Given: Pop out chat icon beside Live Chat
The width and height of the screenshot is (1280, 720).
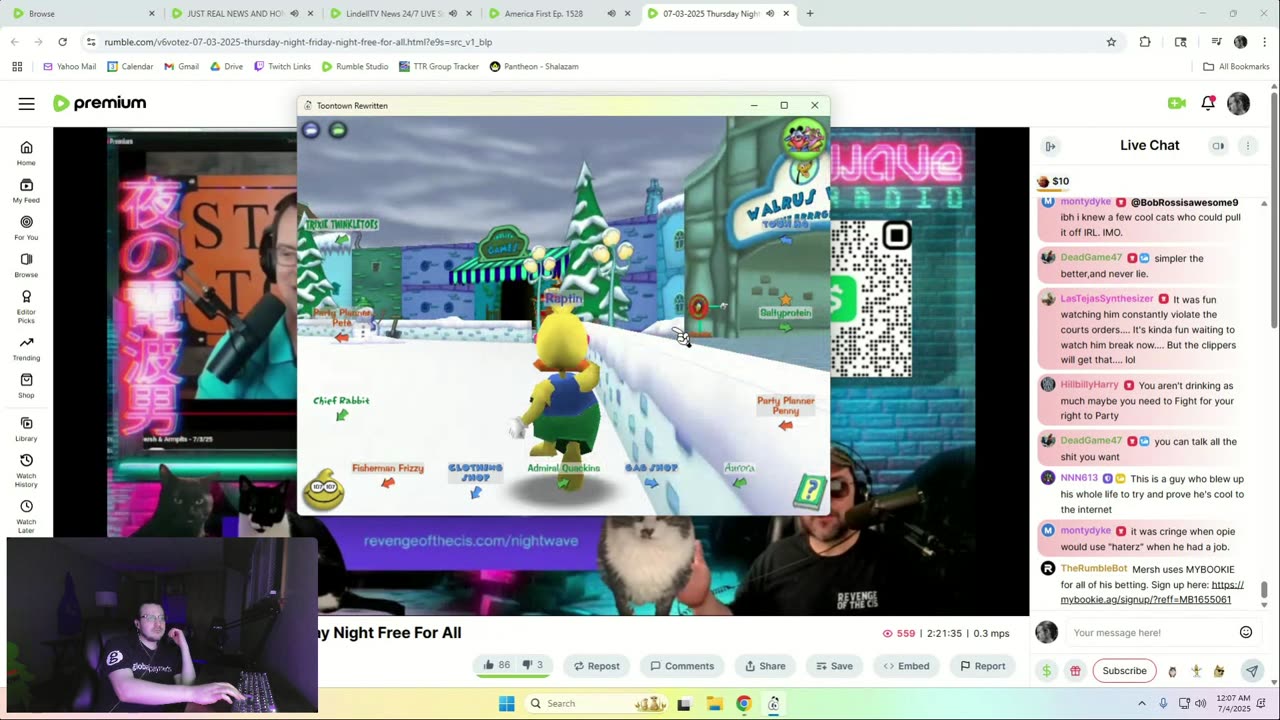Looking at the screenshot, I should click(x=1218, y=146).
